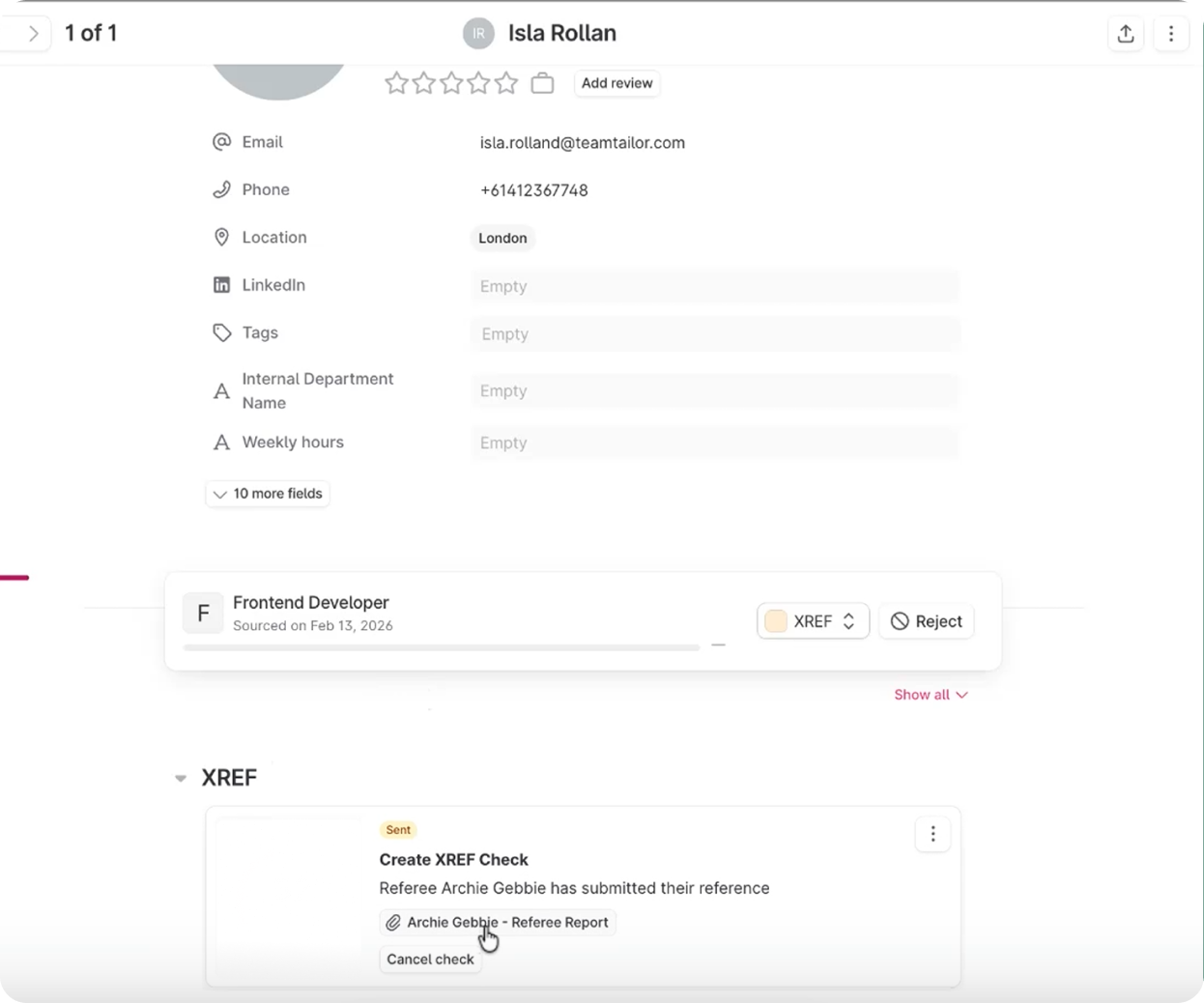The height and width of the screenshot is (1003, 1204).
Task: Click the text-field icon beside Weekly hours
Action: pos(221,442)
